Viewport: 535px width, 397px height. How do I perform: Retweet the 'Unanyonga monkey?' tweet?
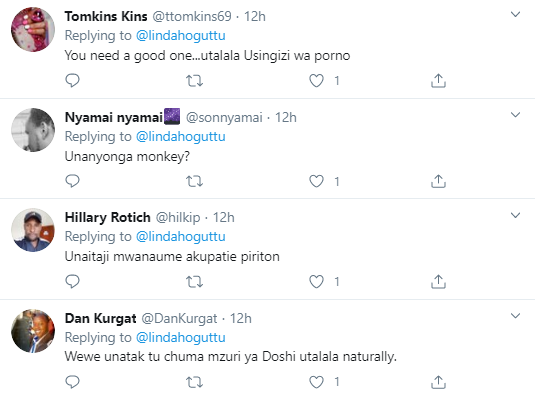pyautogui.click(x=194, y=181)
